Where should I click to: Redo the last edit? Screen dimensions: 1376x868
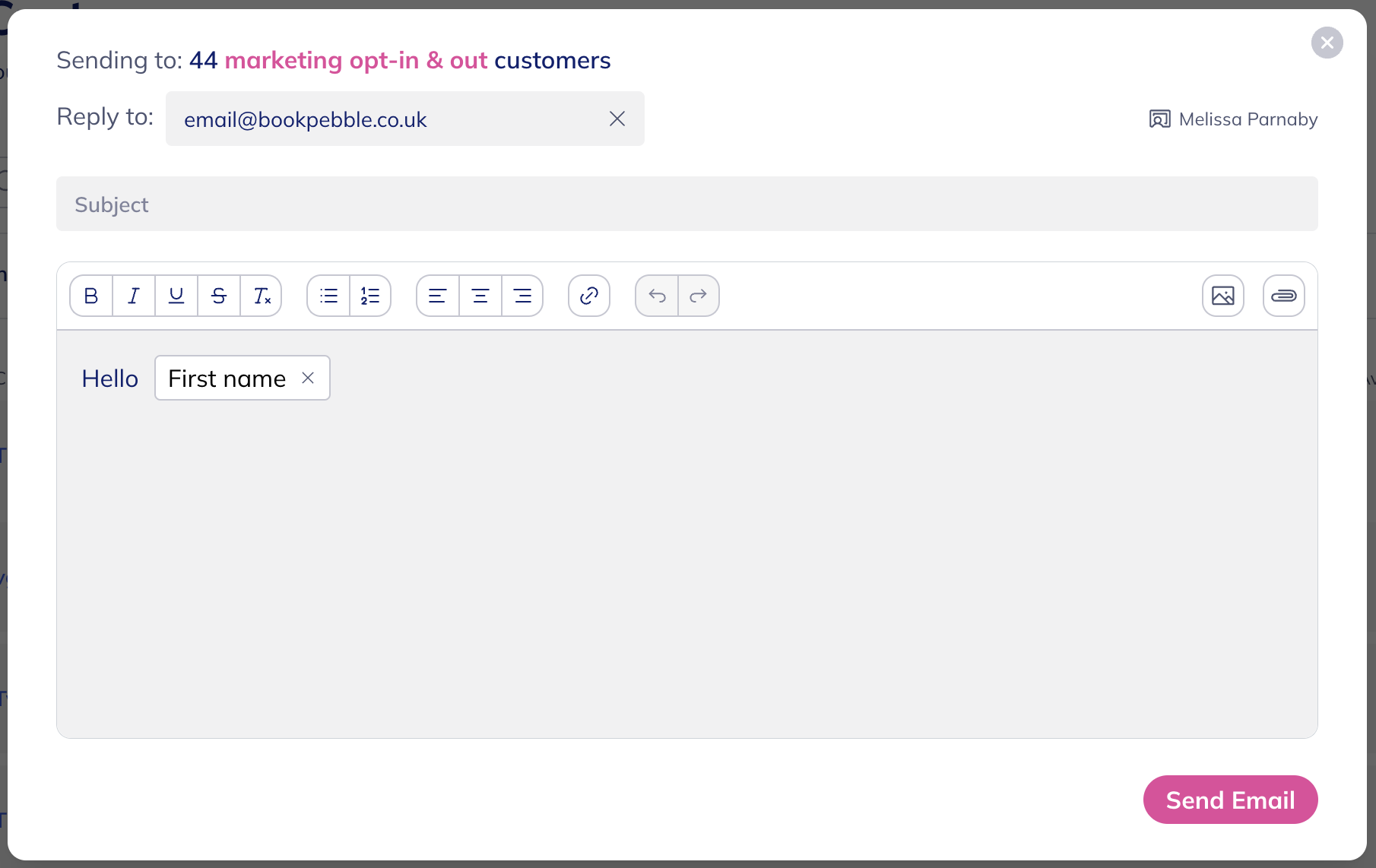pos(699,296)
